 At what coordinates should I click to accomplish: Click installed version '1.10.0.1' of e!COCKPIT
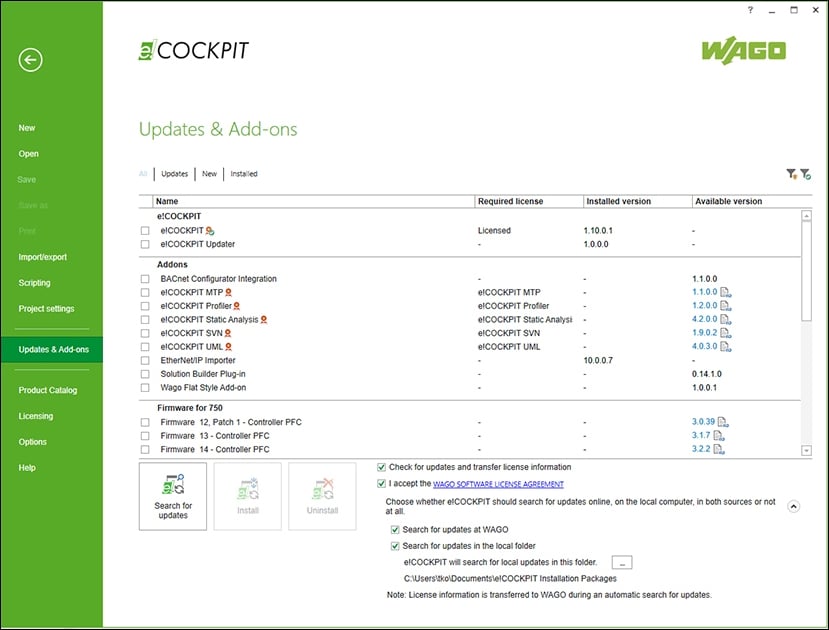pos(598,231)
